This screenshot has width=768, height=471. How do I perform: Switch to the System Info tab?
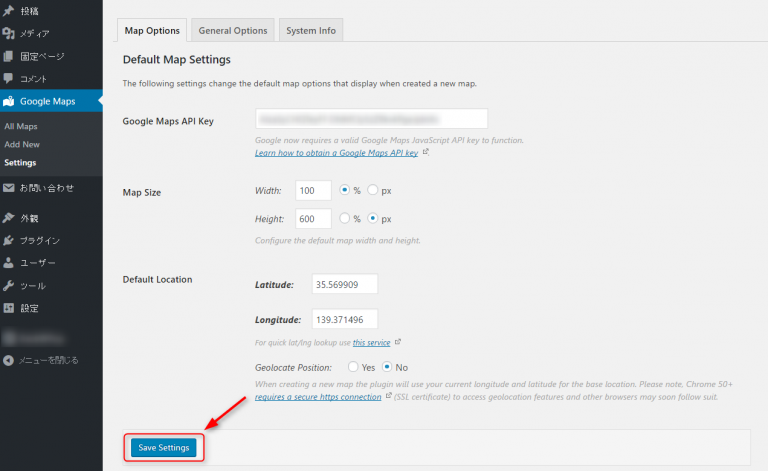pos(310,30)
